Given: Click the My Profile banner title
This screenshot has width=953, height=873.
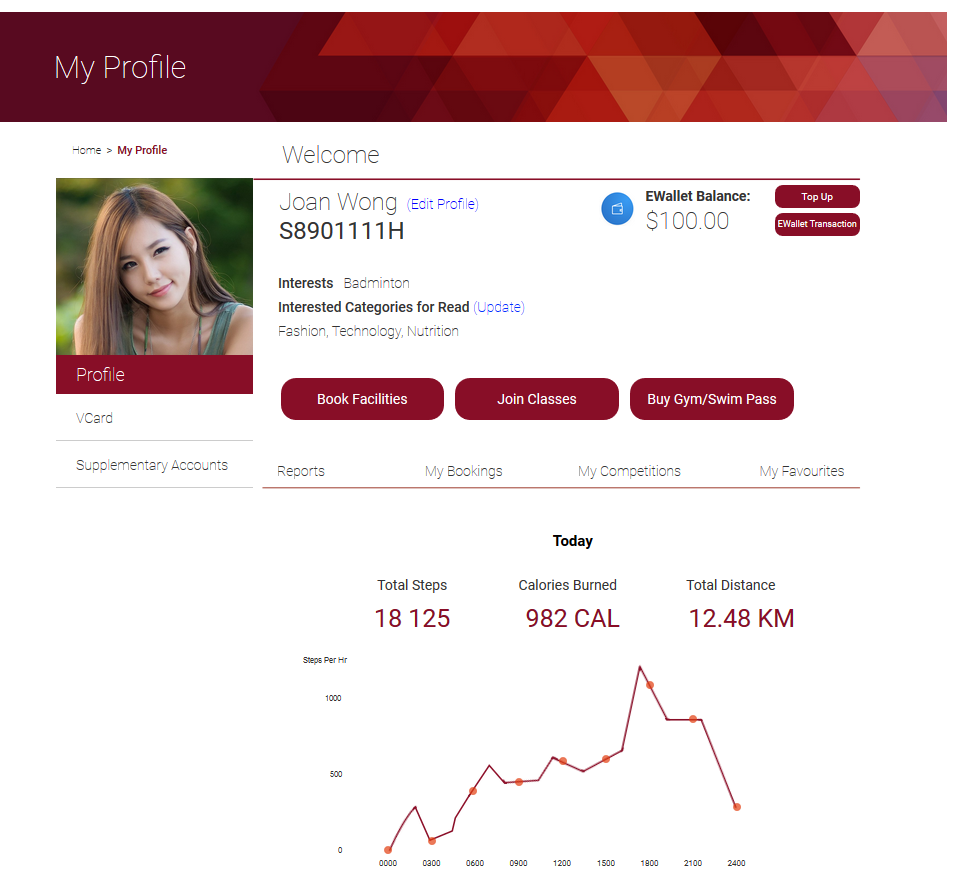Looking at the screenshot, I should [120, 67].
